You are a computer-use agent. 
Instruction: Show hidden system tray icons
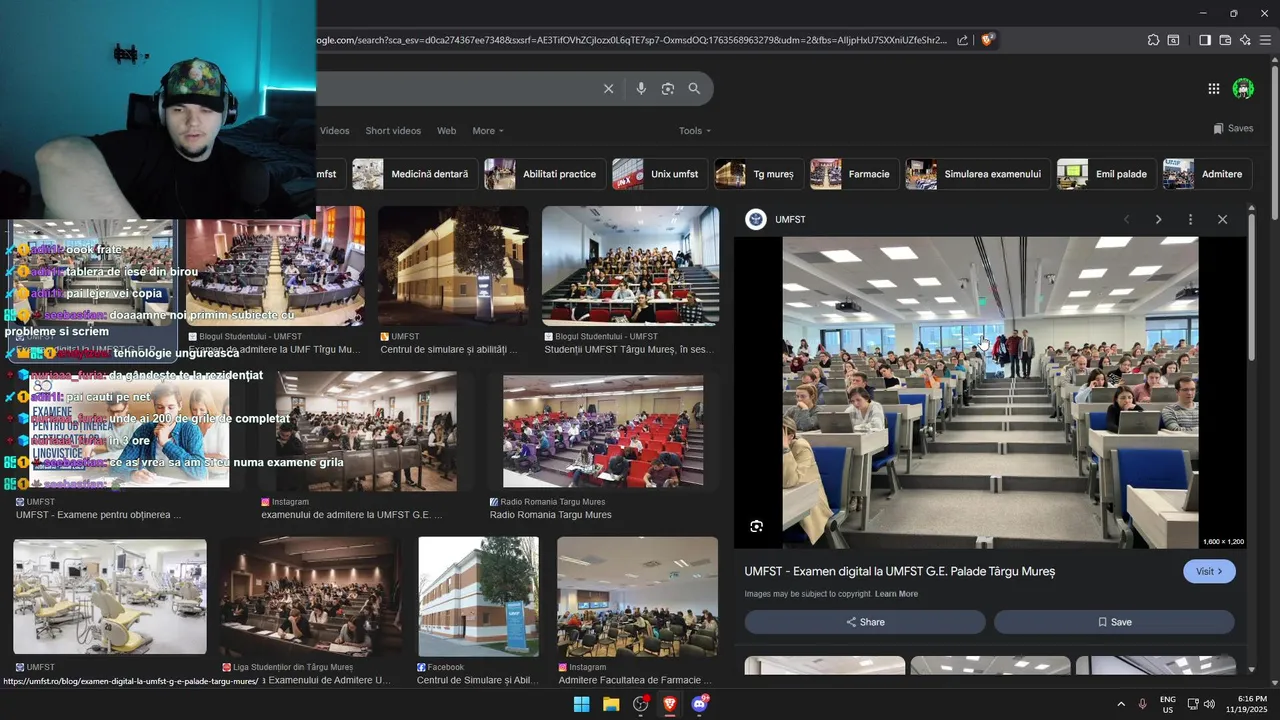click(1121, 704)
